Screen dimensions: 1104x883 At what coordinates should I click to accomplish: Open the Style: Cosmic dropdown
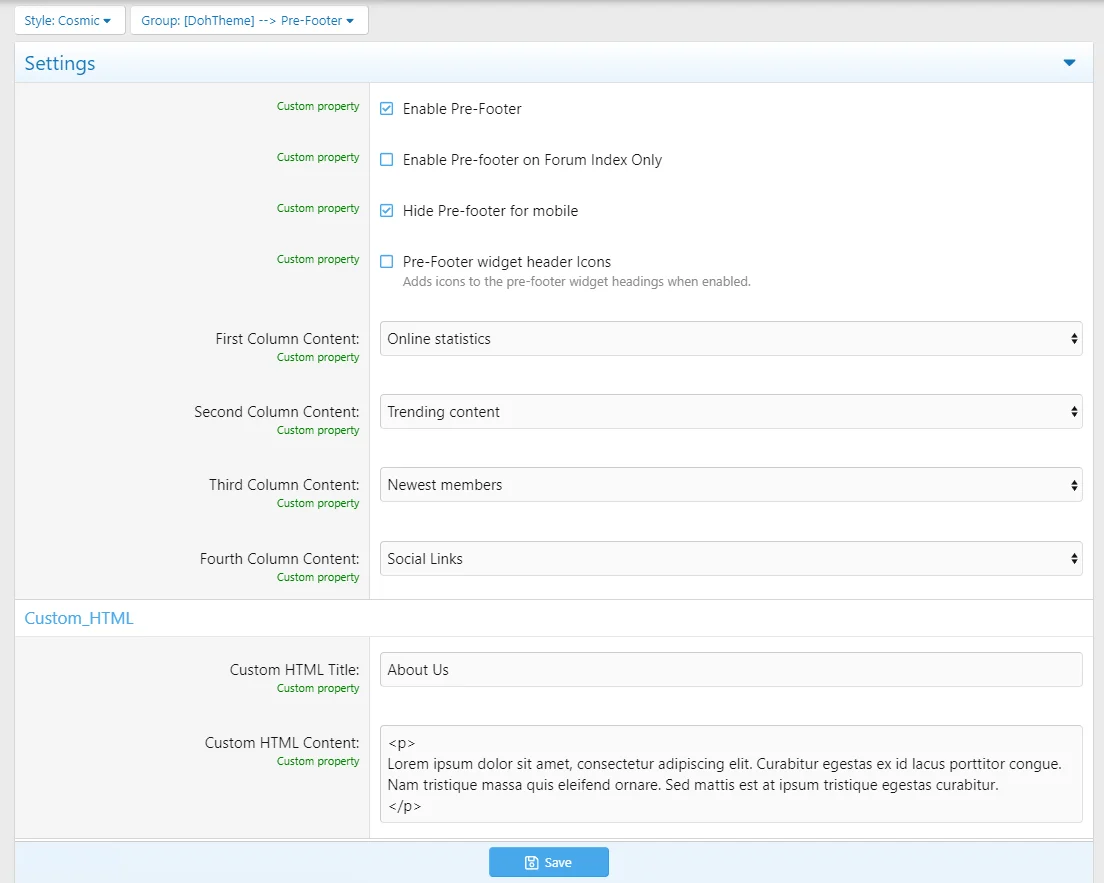[70, 20]
